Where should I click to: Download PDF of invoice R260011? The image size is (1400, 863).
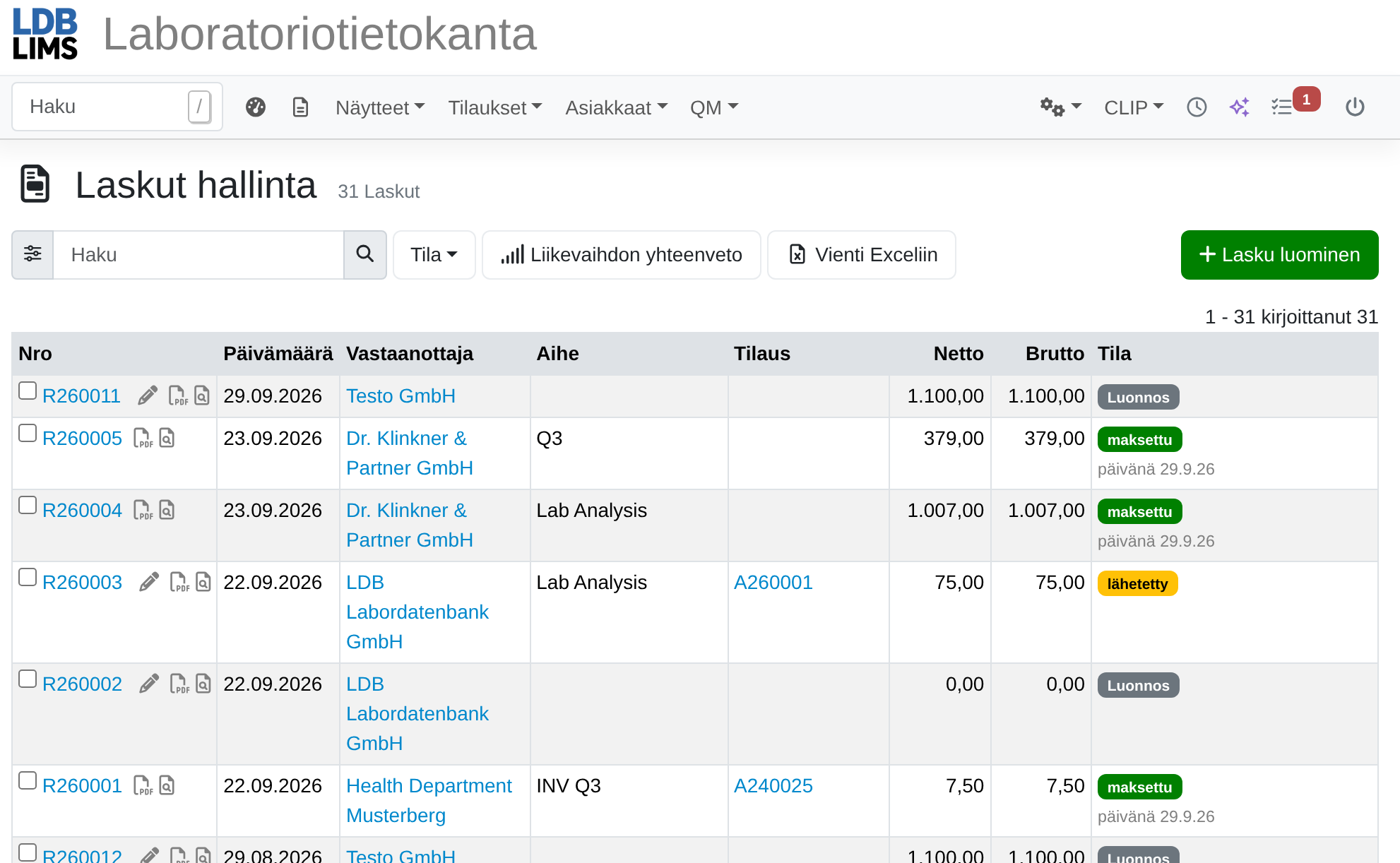point(178,395)
